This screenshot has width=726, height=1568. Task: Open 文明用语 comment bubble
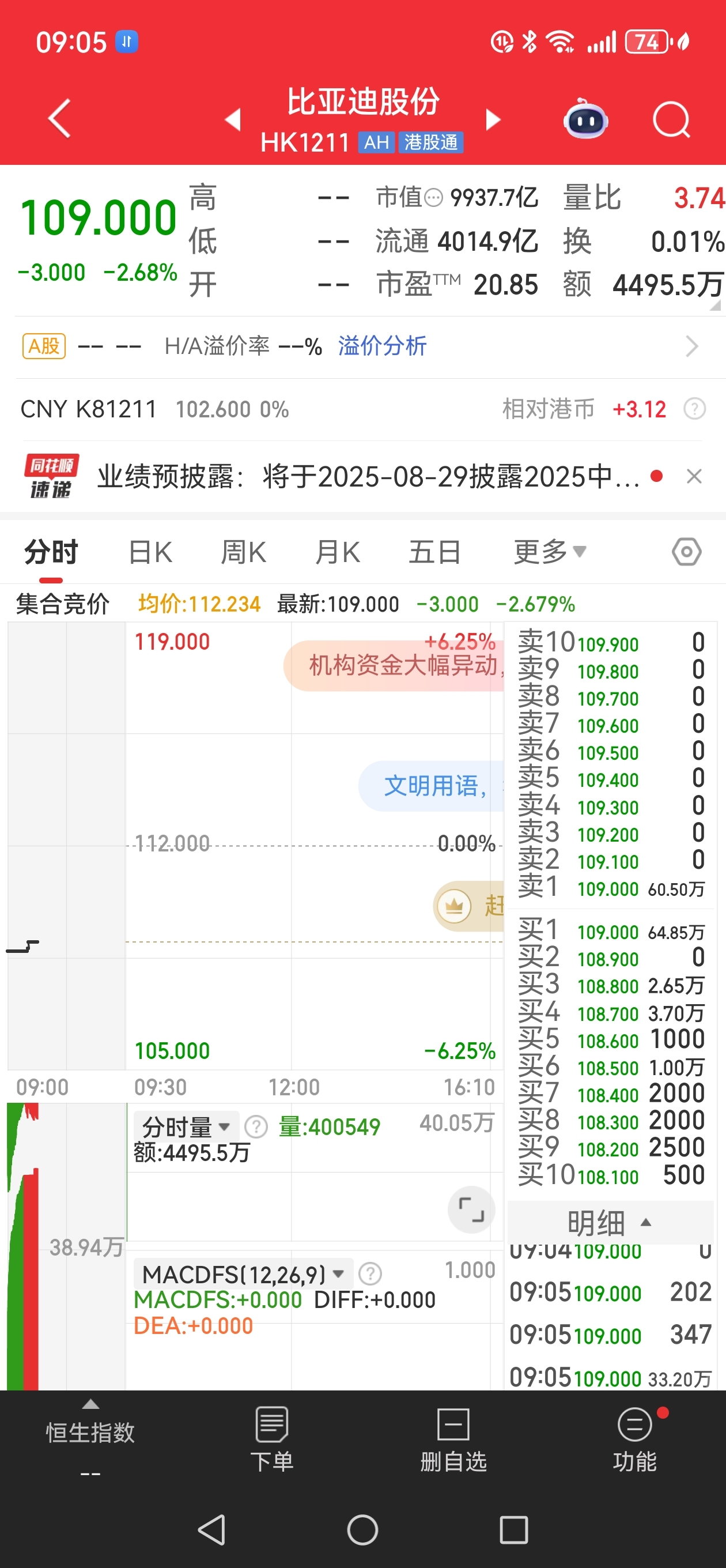point(432,786)
